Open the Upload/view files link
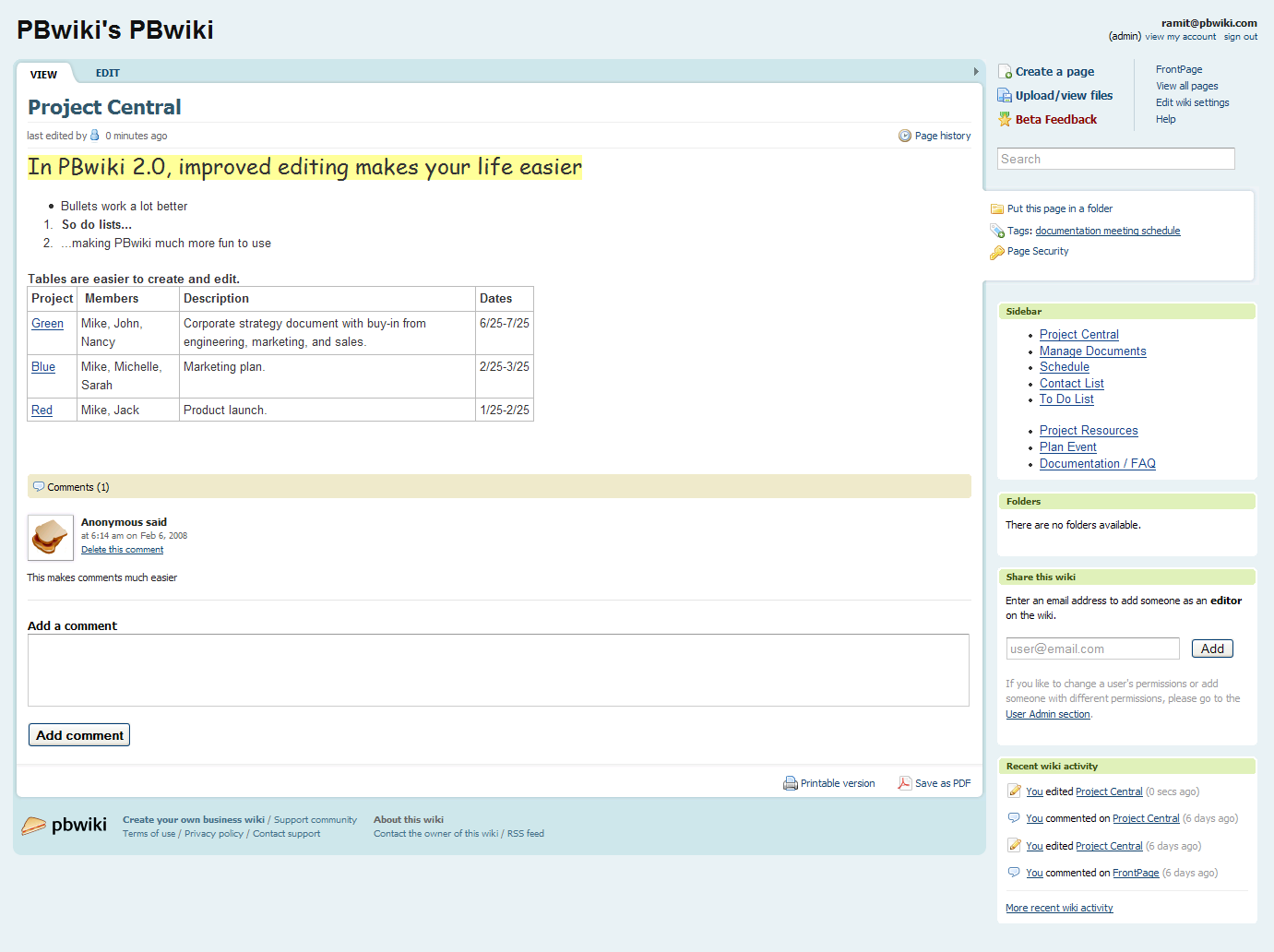The image size is (1274, 952). point(1065,96)
